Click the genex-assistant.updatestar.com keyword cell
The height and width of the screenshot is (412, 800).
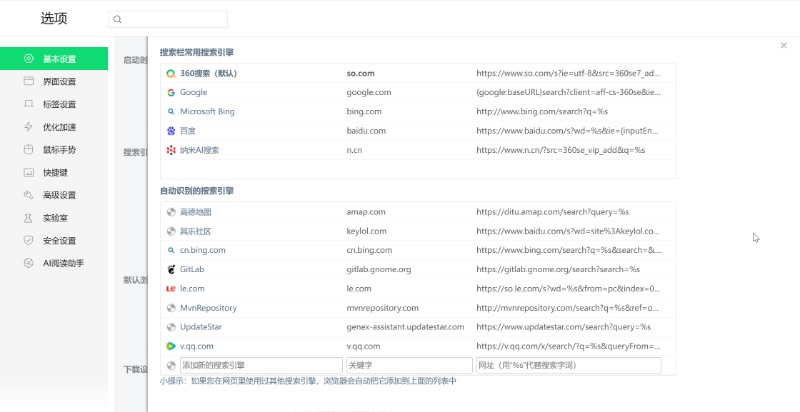[x=405, y=327]
